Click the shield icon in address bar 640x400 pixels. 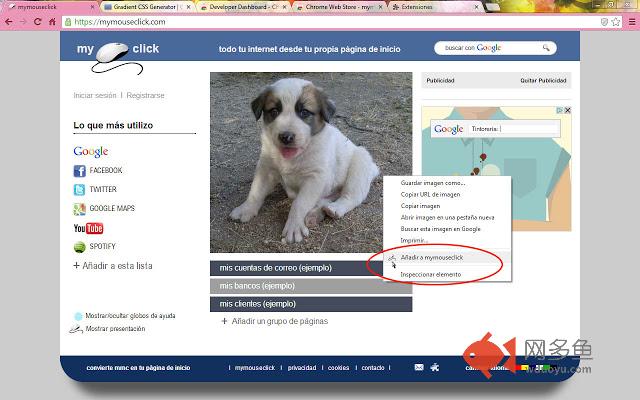click(x=604, y=22)
